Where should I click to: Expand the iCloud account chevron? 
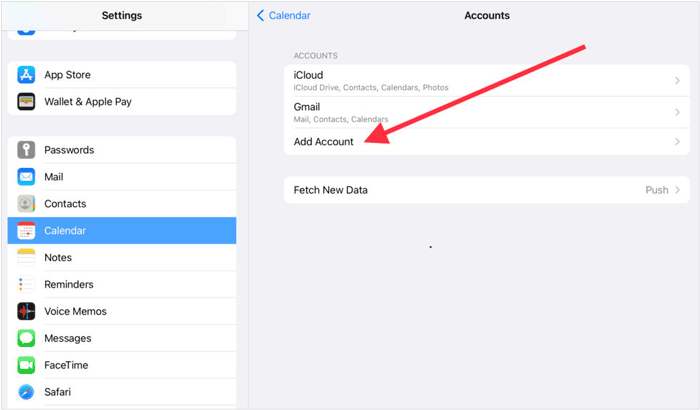[677, 80]
